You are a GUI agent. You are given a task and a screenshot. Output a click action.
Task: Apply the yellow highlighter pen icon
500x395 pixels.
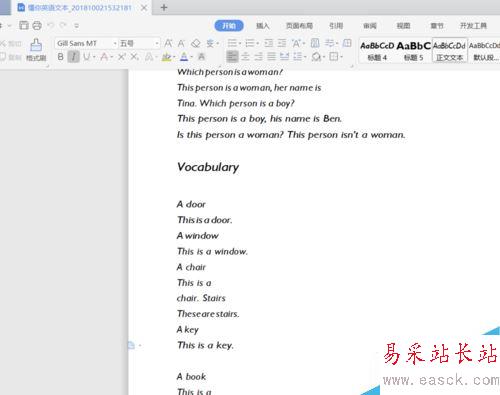(166, 57)
